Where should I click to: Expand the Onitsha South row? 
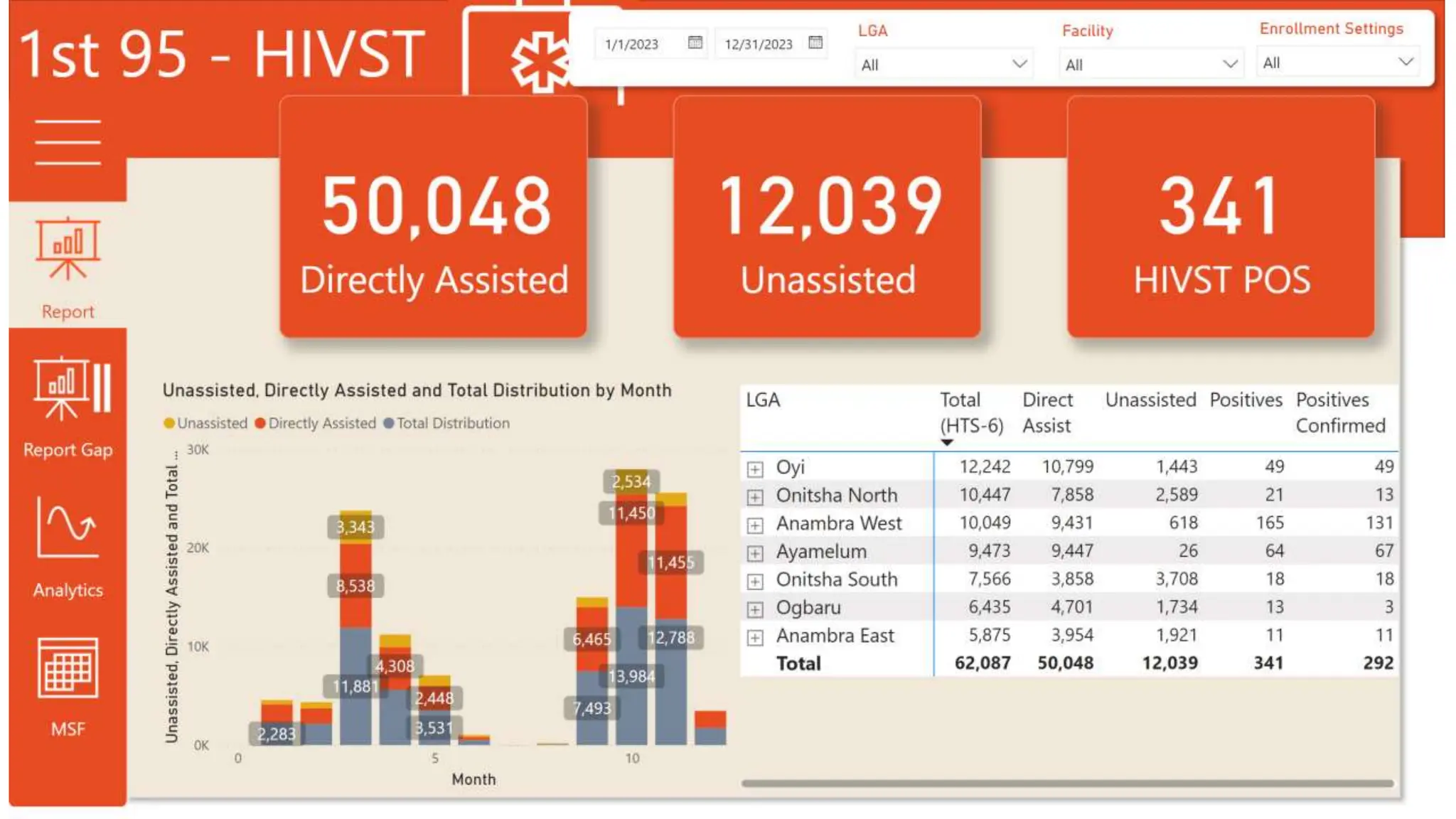(x=755, y=581)
